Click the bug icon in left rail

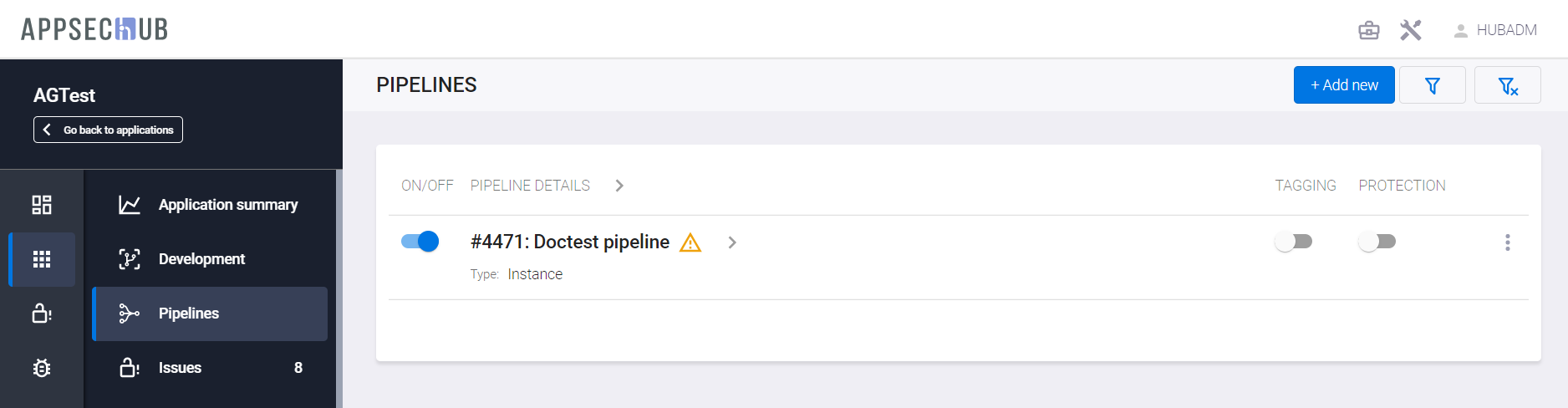[x=42, y=368]
